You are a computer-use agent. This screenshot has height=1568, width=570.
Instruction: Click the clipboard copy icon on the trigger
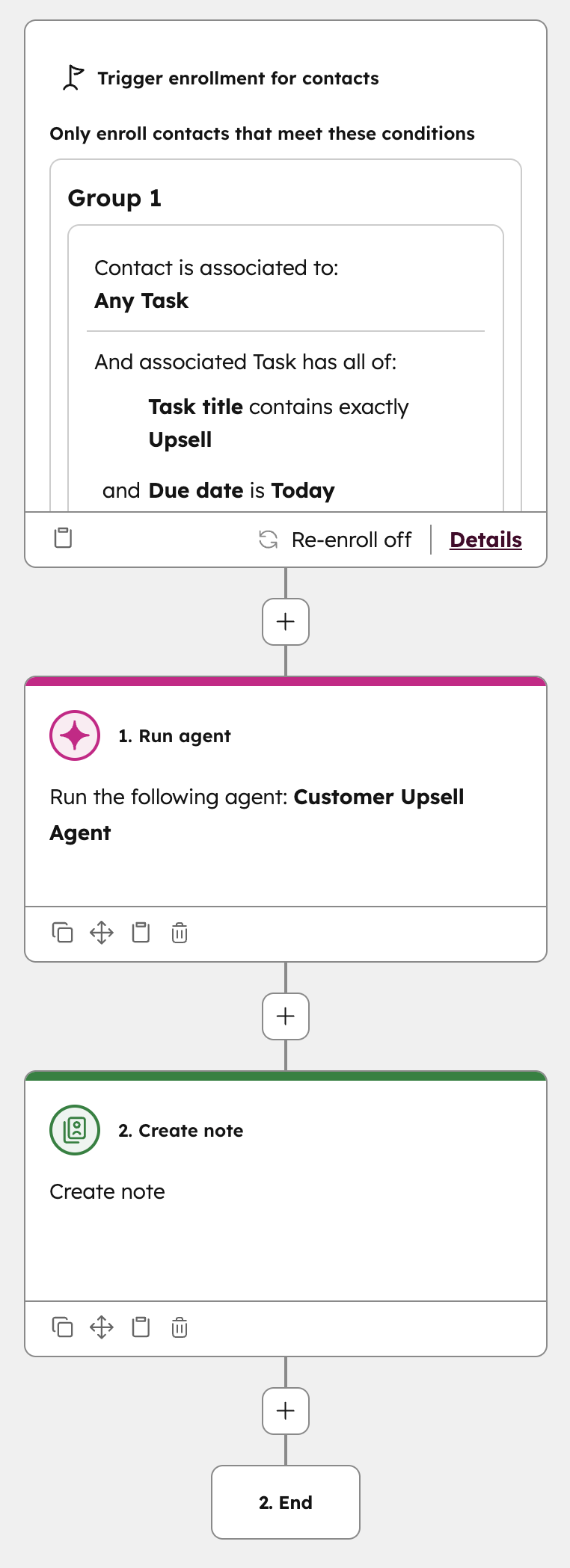tap(62, 537)
